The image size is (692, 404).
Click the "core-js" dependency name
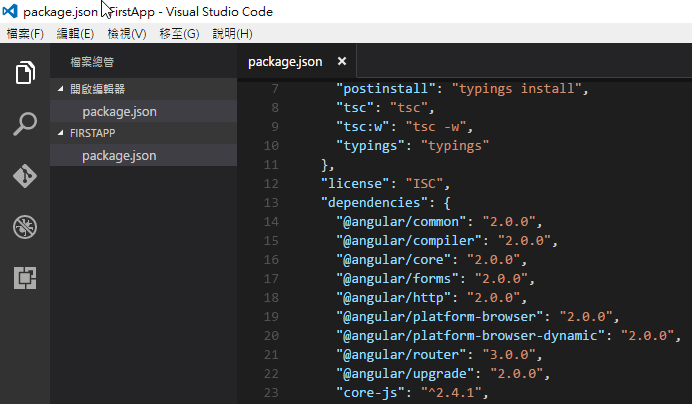[370, 393]
